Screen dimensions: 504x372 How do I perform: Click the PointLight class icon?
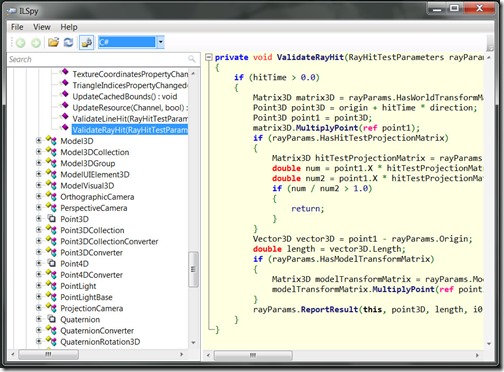click(51, 286)
